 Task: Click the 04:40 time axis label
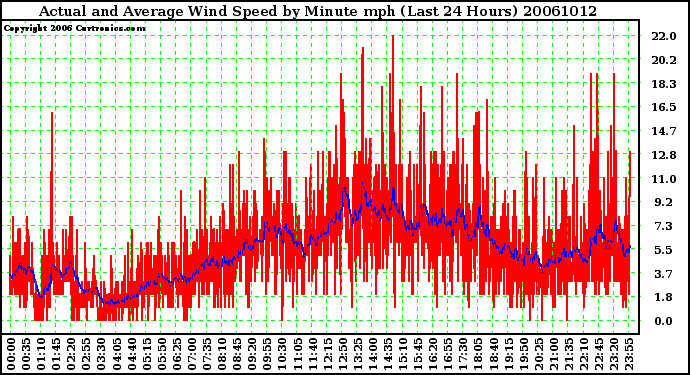pos(131,354)
